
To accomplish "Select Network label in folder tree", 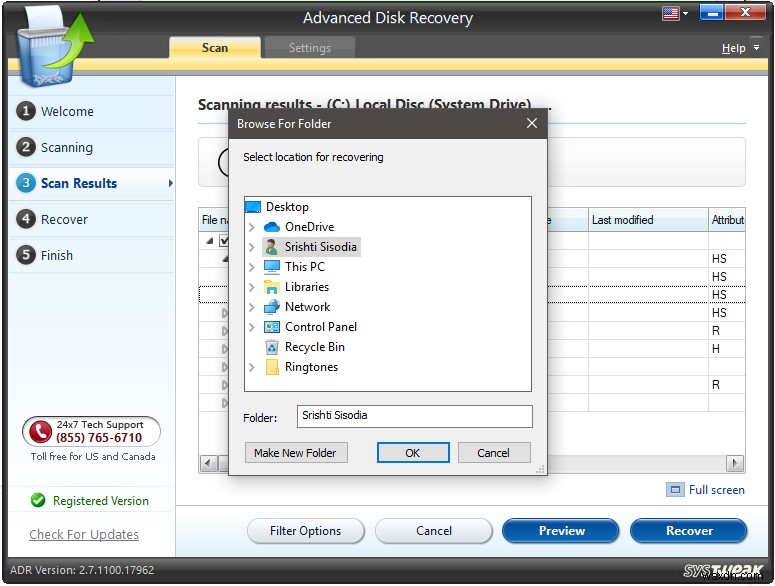I will pyautogui.click(x=307, y=307).
